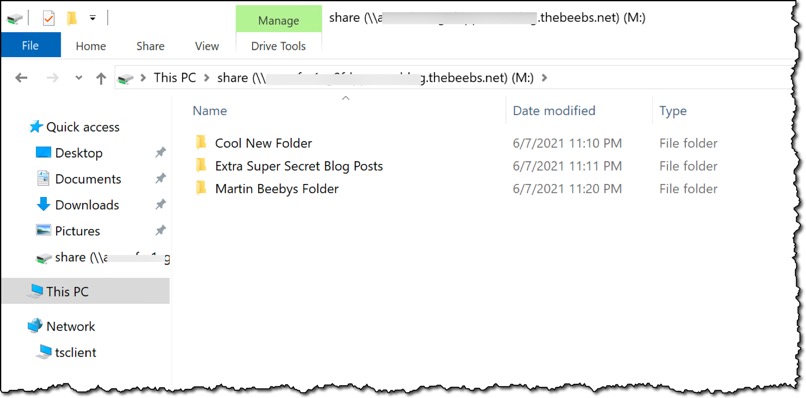
Task: Open the Customize Quick Access Toolbar dropdown arrow
Action: click(x=93, y=18)
